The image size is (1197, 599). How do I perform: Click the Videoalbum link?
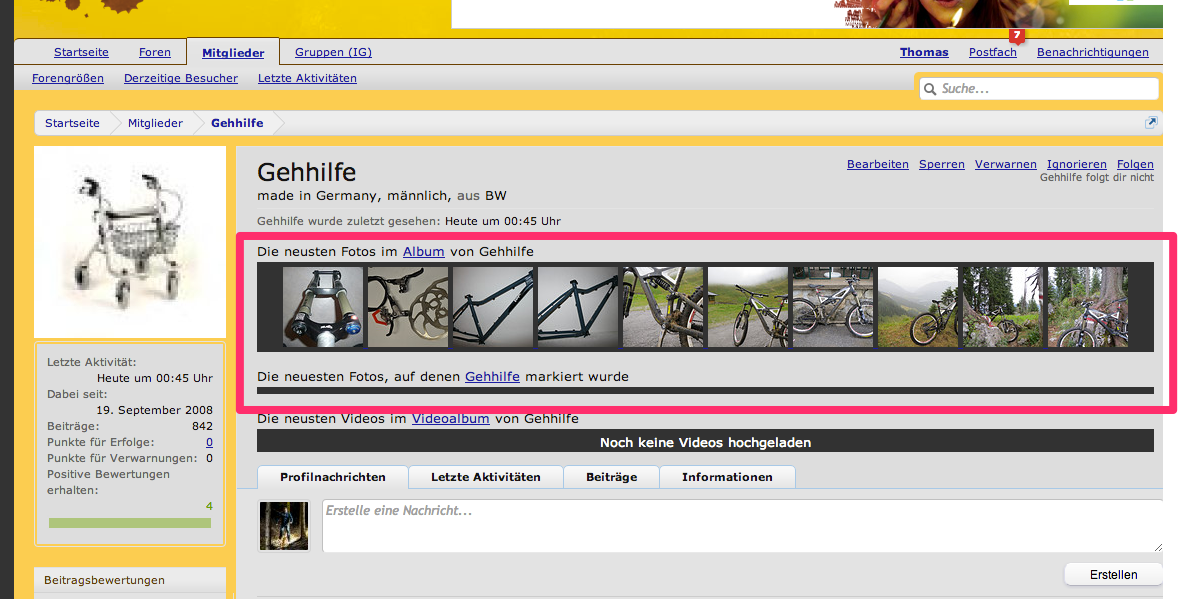pos(450,419)
